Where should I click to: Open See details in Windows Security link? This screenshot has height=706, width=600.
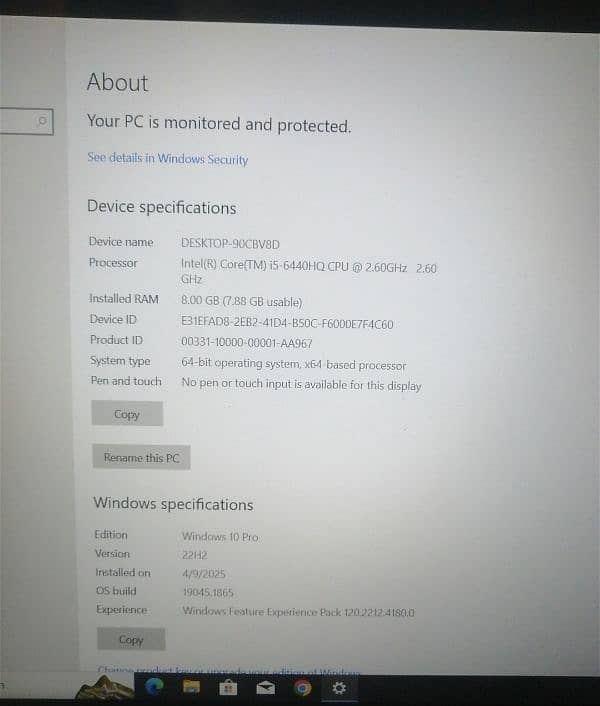pos(167,158)
